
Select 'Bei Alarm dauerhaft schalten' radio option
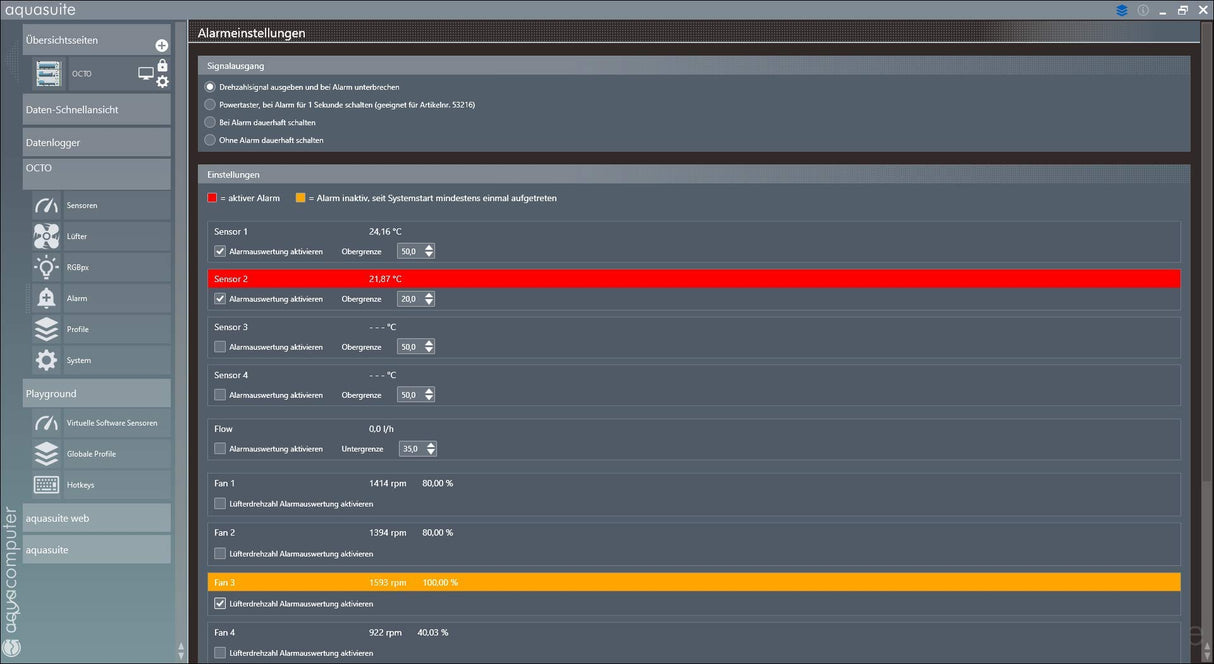click(x=210, y=122)
